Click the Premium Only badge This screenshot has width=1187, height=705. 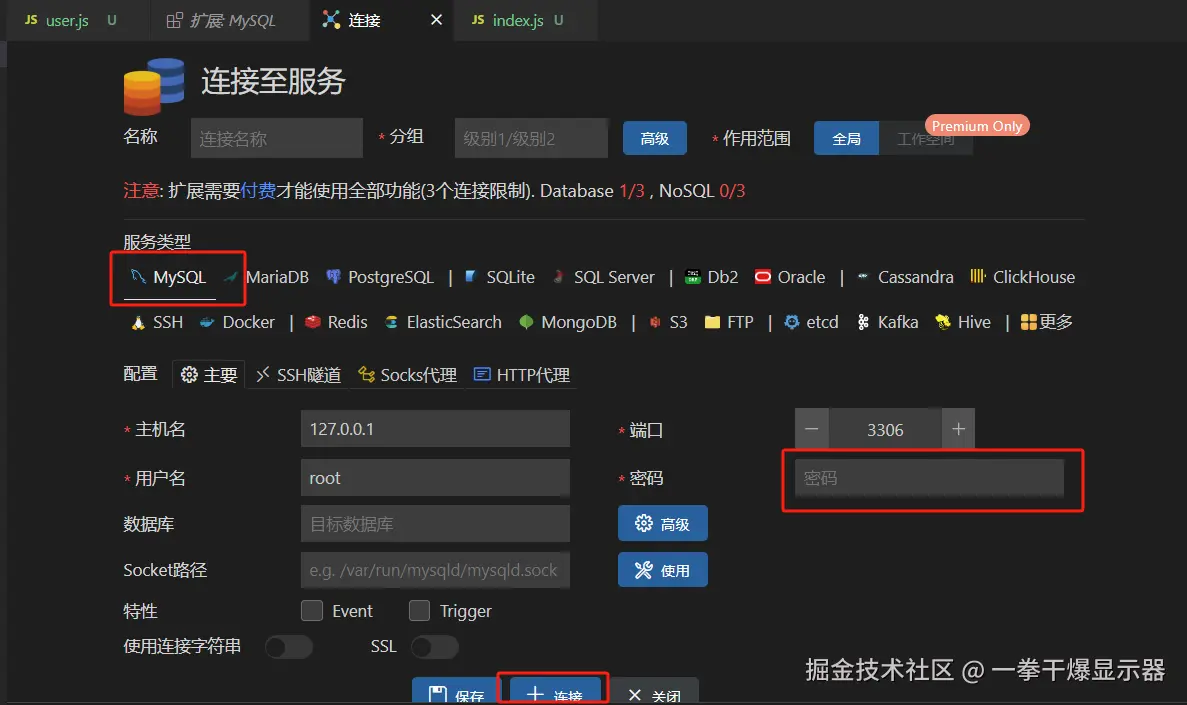coord(977,126)
